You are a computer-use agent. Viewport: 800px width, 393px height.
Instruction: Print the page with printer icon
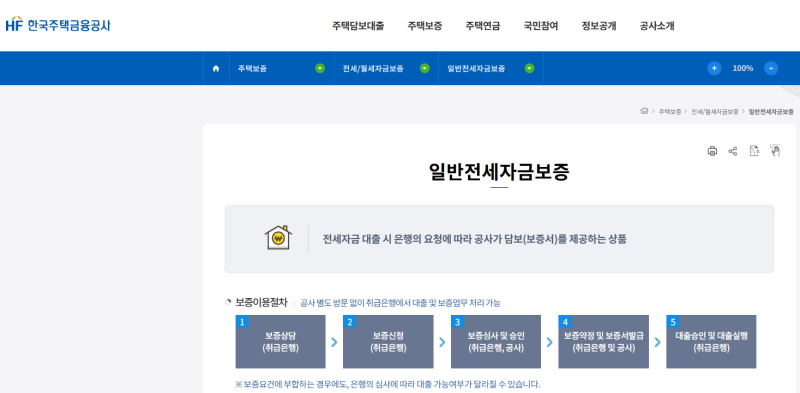(x=712, y=151)
